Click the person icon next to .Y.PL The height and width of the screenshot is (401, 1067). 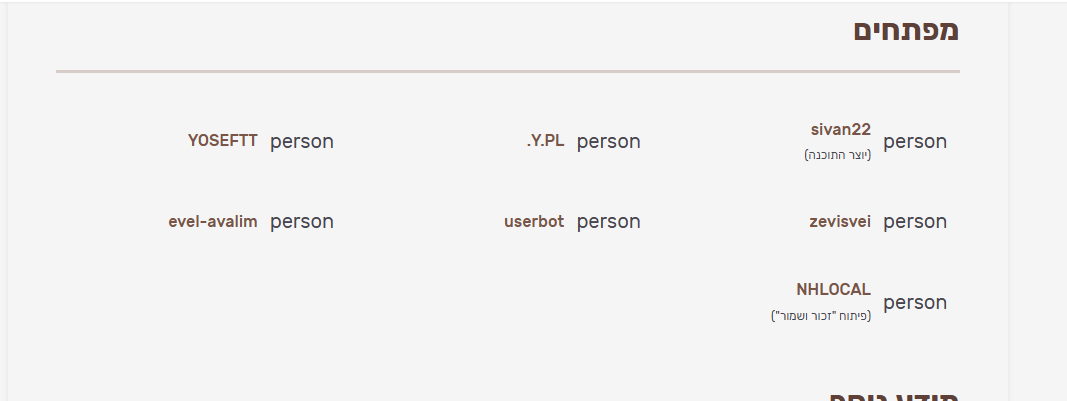(x=608, y=141)
